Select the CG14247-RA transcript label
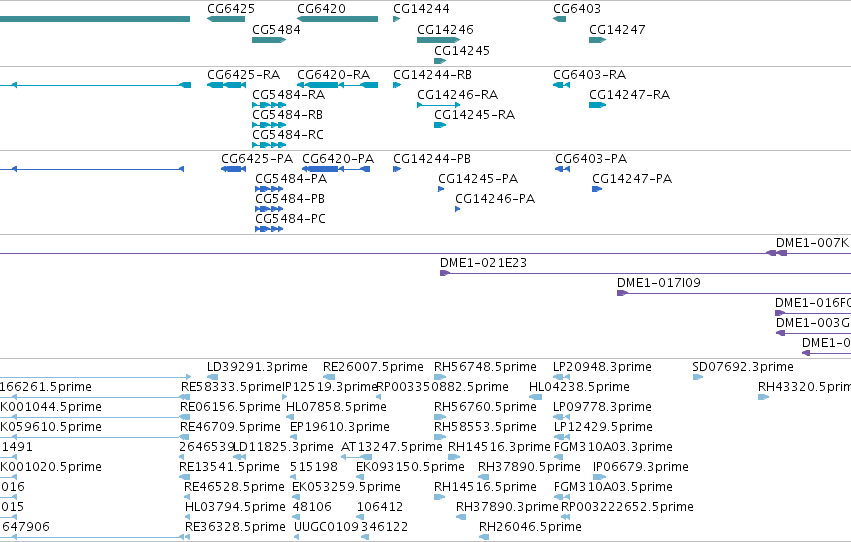851x542 pixels. pyautogui.click(x=630, y=95)
